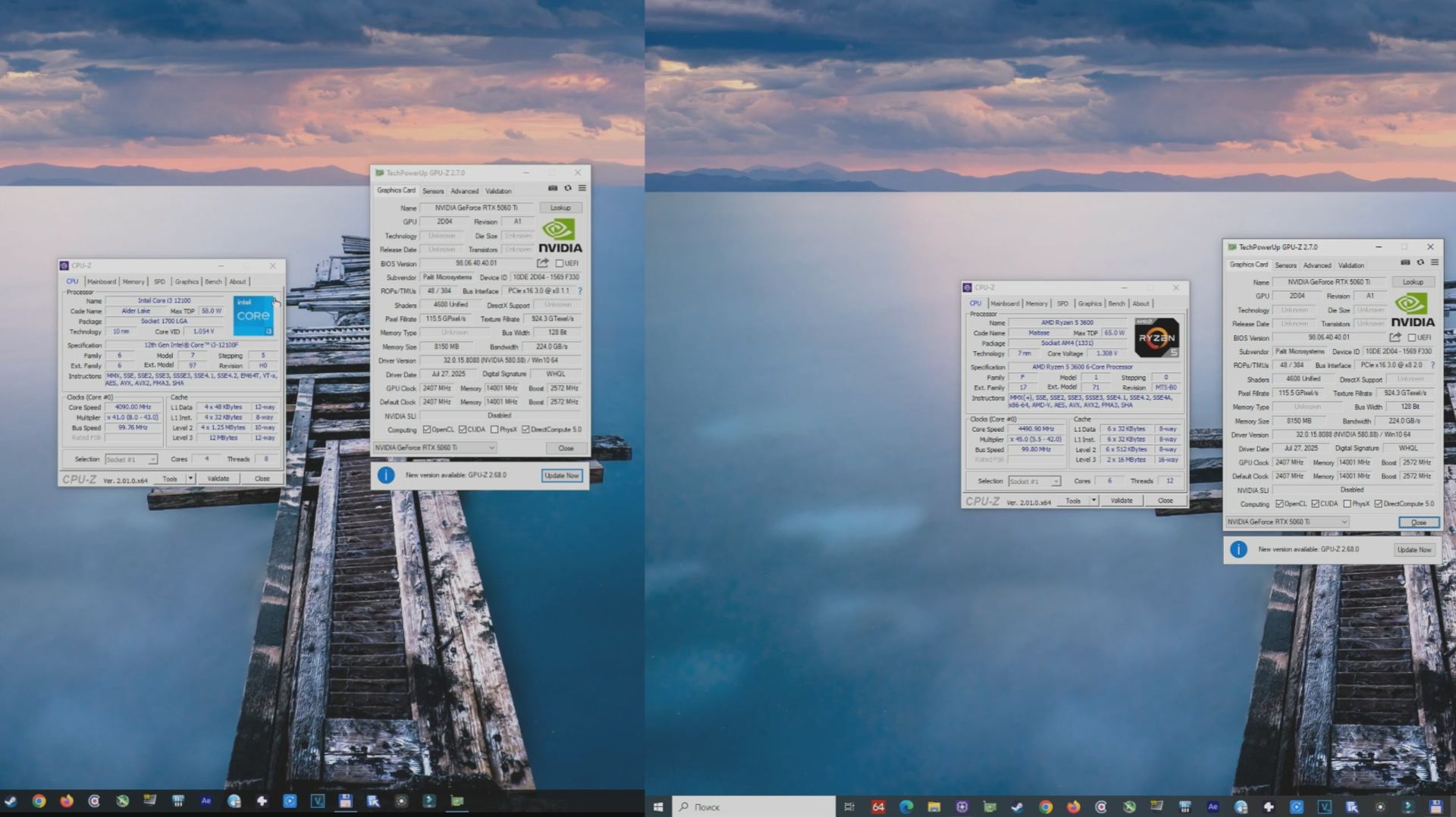
Task: Click the refresh icon in Intel-side GPU-Z
Action: (567, 189)
